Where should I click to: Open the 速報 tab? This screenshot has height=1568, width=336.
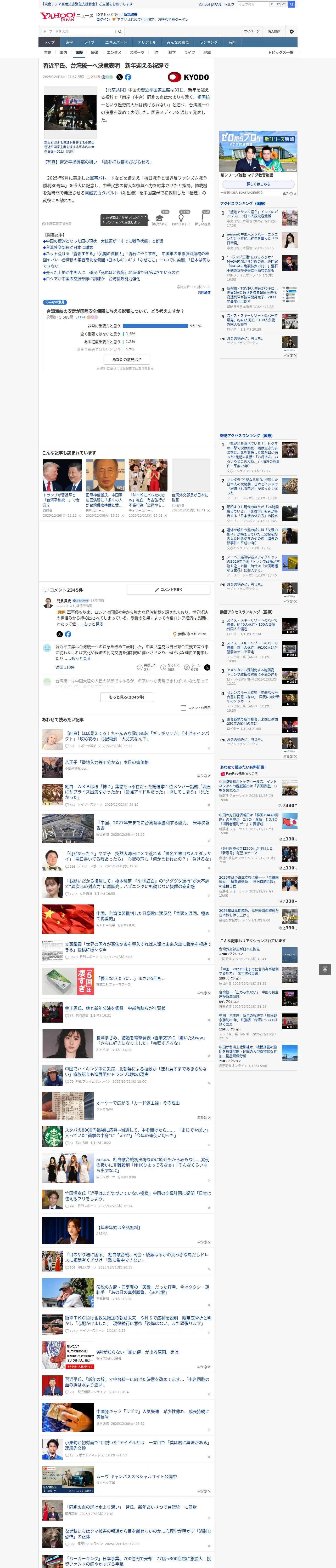pos(69,43)
